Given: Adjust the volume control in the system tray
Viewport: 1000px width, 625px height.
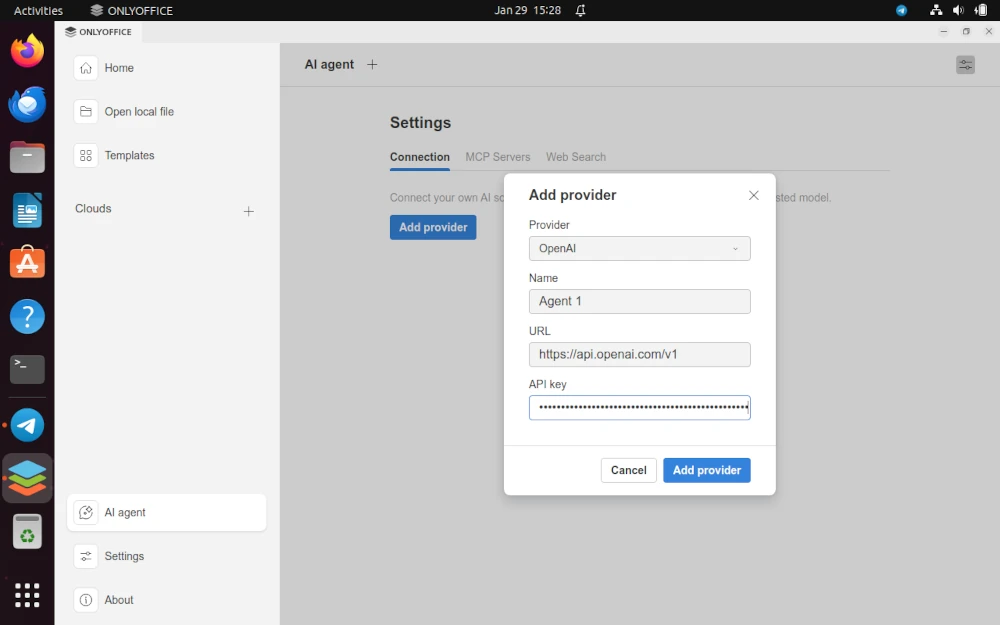Looking at the screenshot, I should tap(957, 10).
